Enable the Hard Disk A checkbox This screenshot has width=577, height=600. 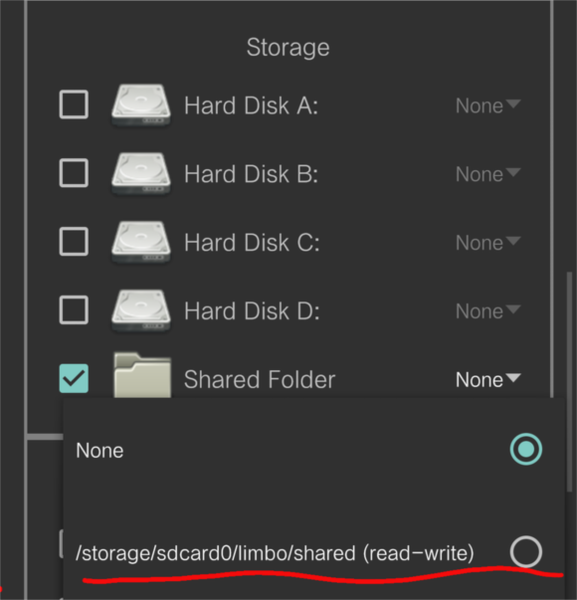[74, 104]
